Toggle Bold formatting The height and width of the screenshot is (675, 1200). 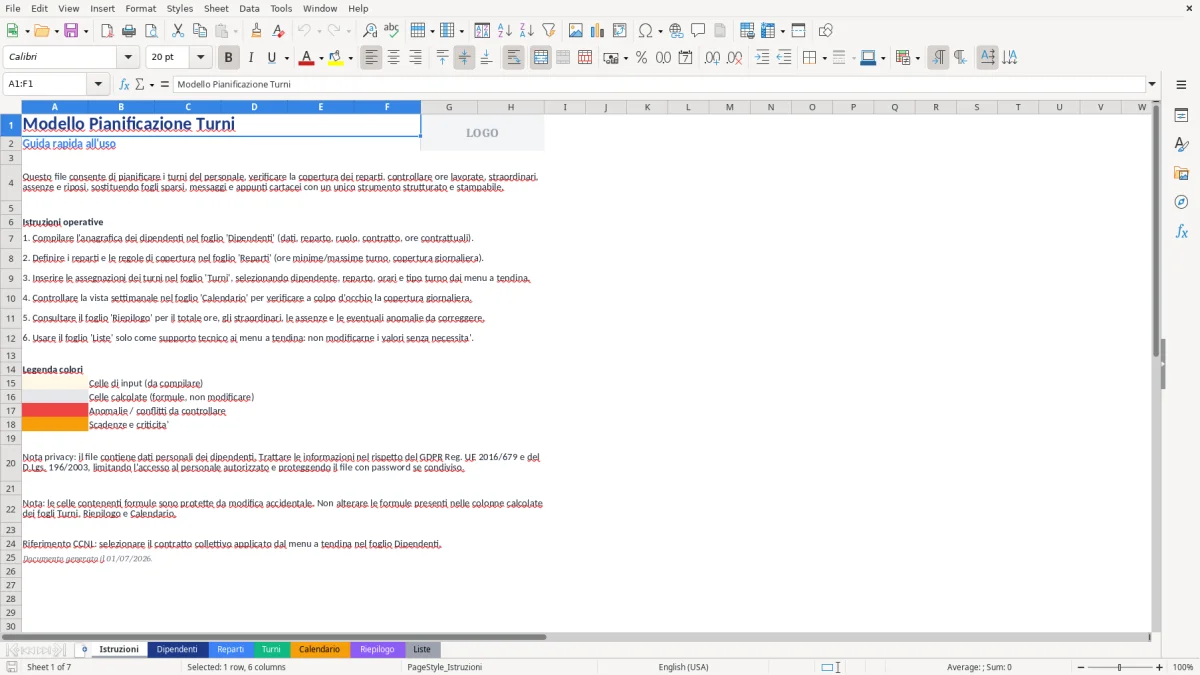(229, 58)
